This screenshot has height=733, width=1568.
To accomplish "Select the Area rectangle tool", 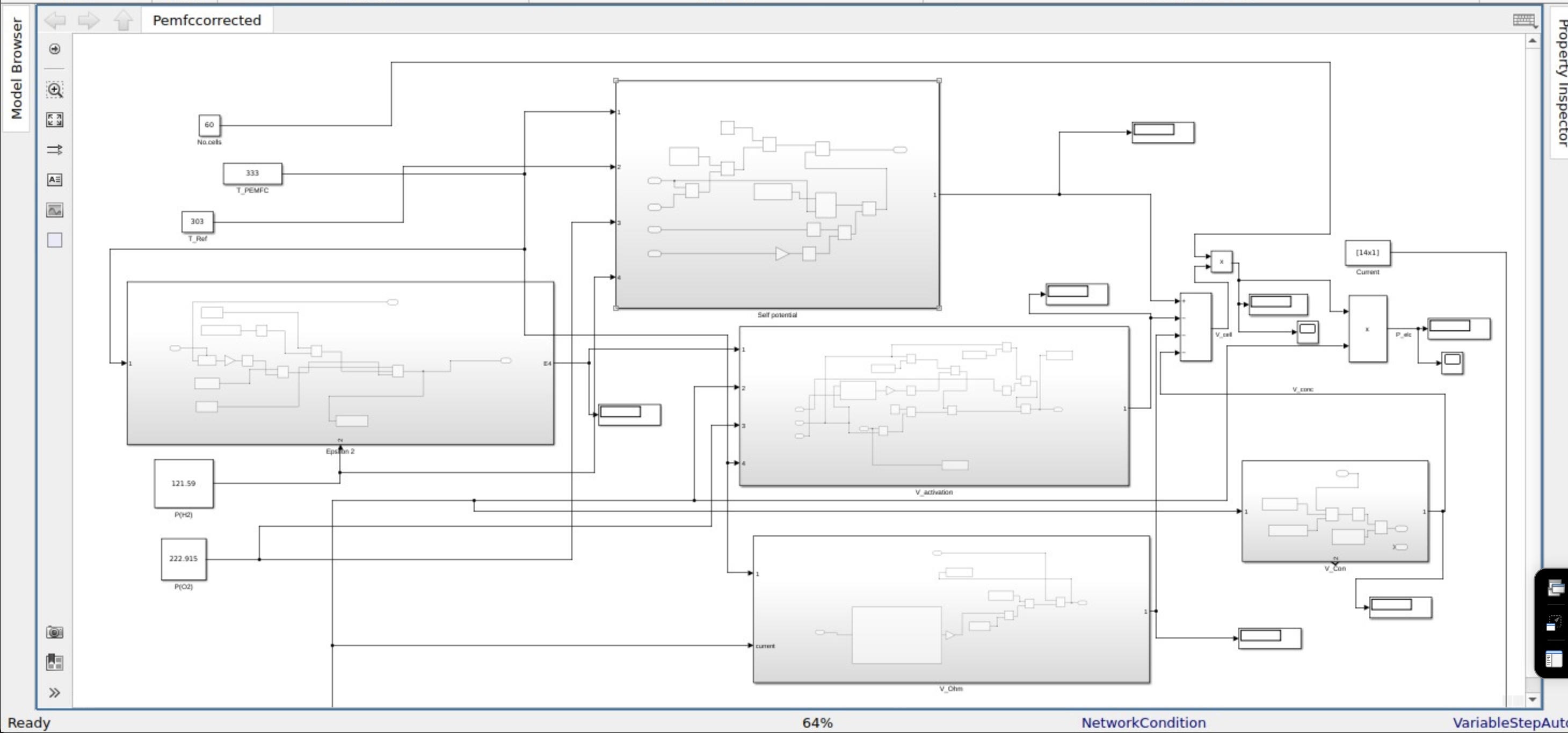I will [55, 240].
